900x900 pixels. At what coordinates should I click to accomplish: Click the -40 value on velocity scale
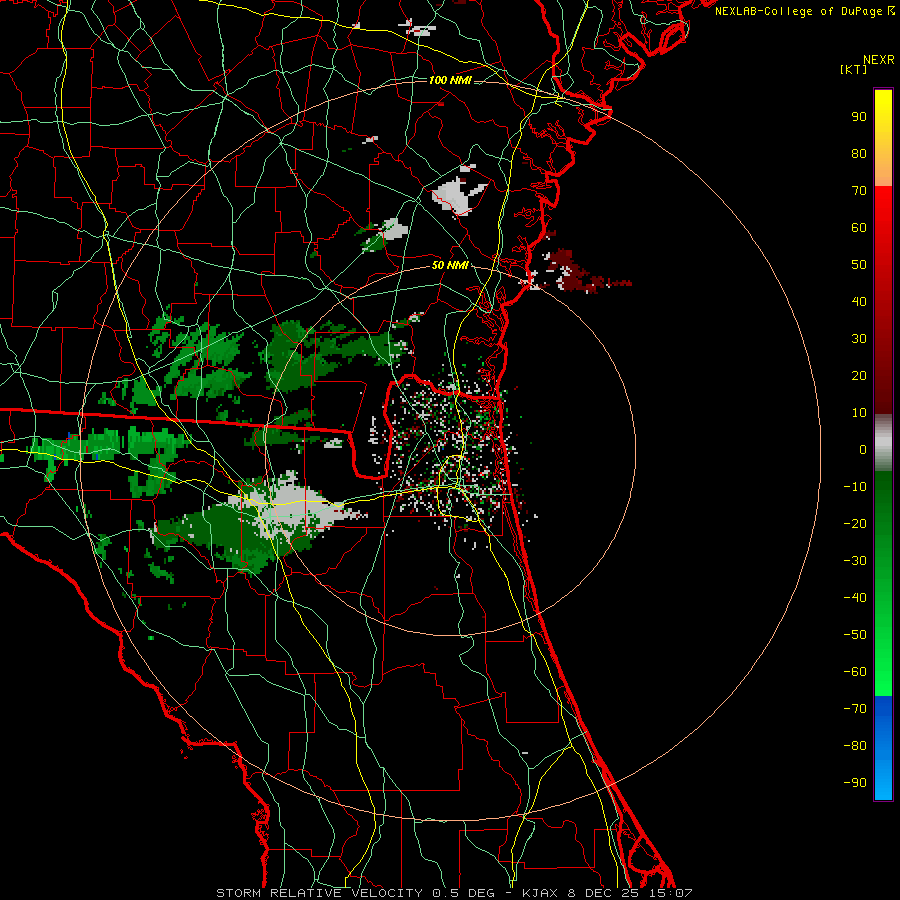855,598
